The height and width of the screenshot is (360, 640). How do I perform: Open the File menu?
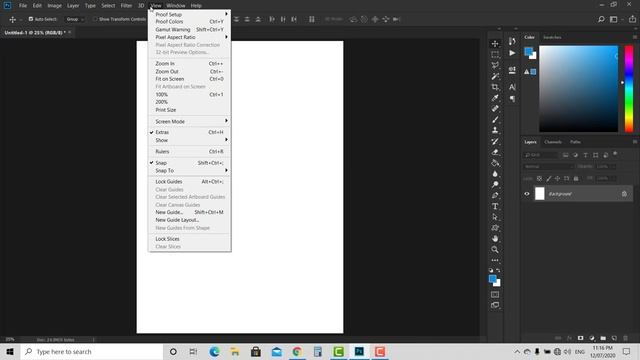(23, 6)
